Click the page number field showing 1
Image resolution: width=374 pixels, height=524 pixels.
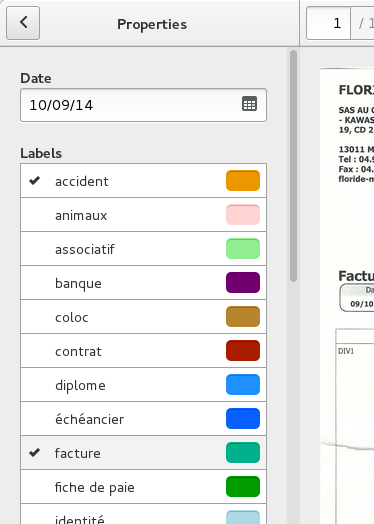pos(328,23)
